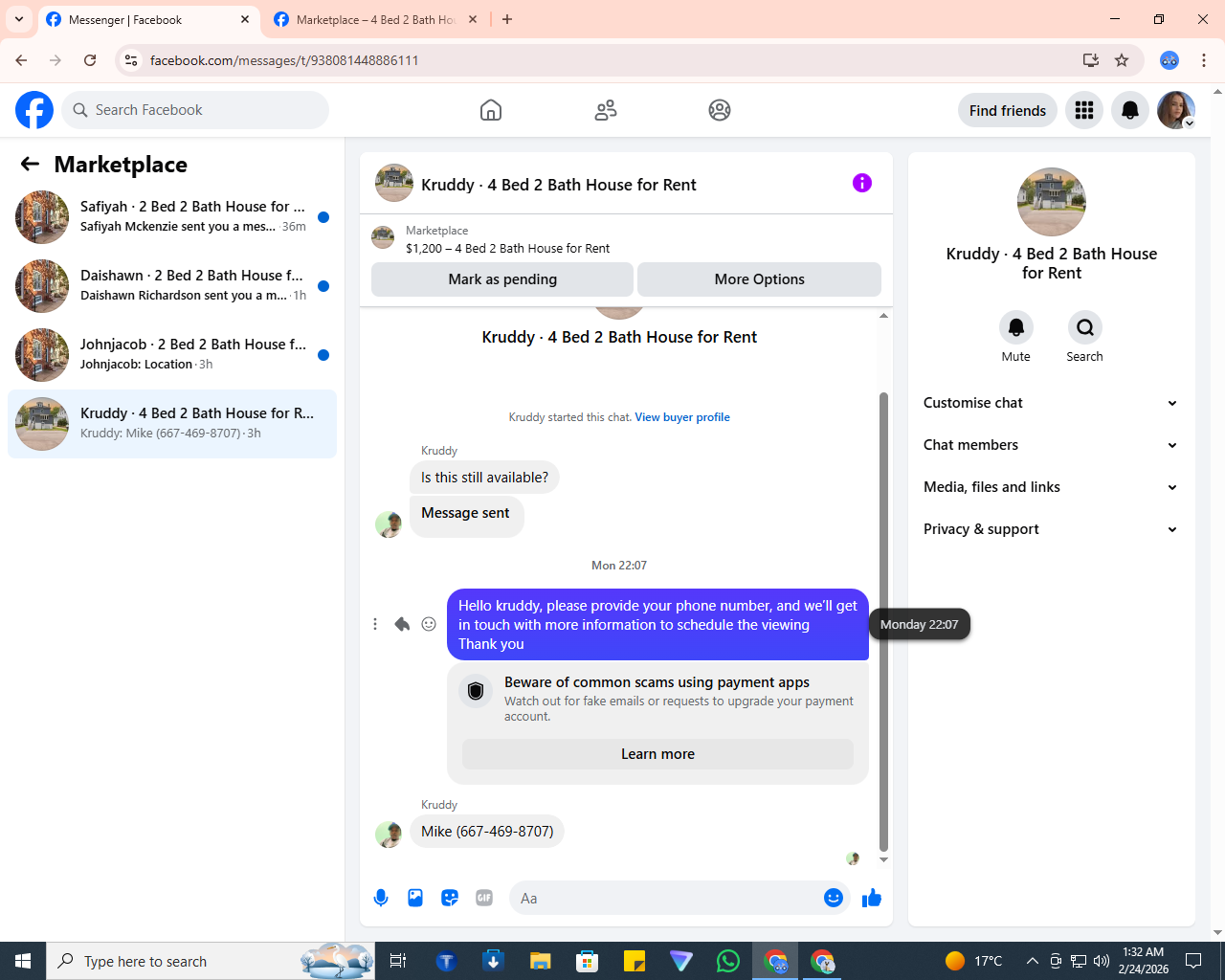Open Microsoft Store from taskbar
1225x980 pixels.
click(588, 961)
